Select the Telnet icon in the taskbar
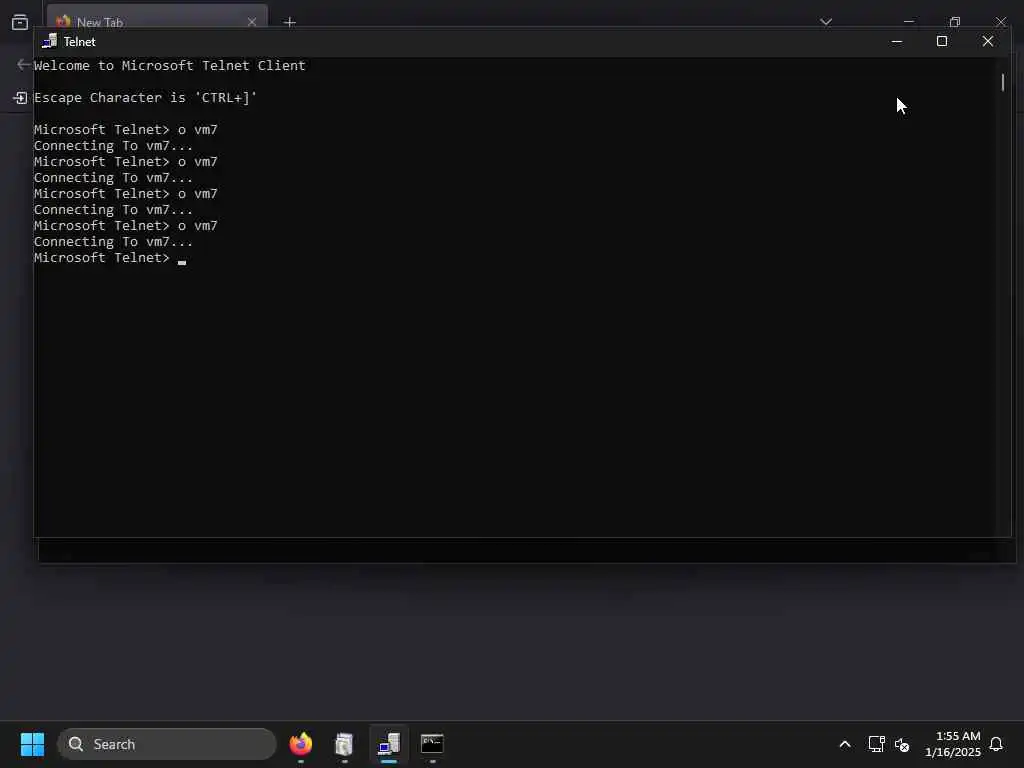1024x768 pixels. tap(389, 744)
